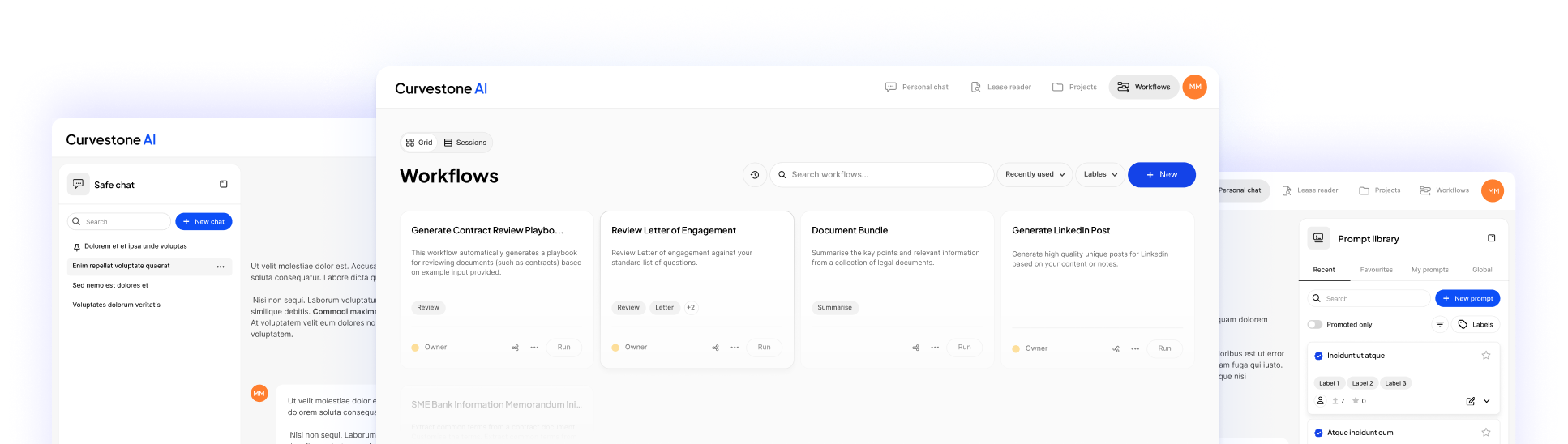Click share icon on Generate Contract Review card
The width and height of the screenshot is (1568, 444).
(515, 348)
